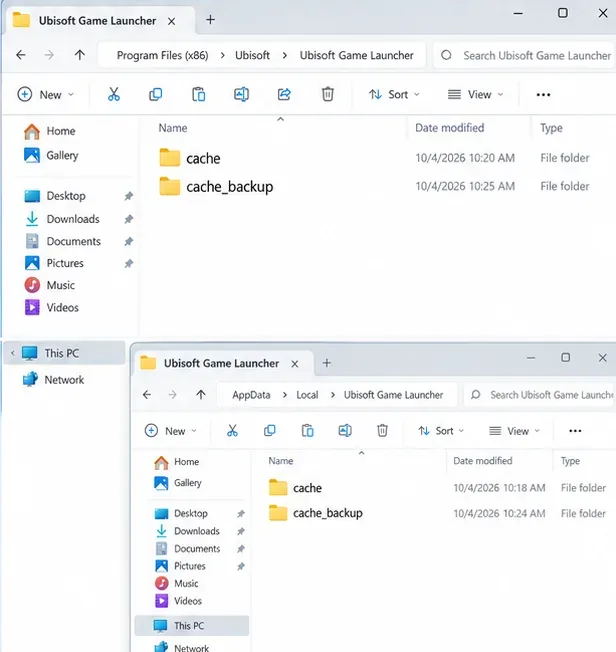Screen dimensions: 616x652
Task: Select cache folder in AppData window
Action: coord(437,488)
